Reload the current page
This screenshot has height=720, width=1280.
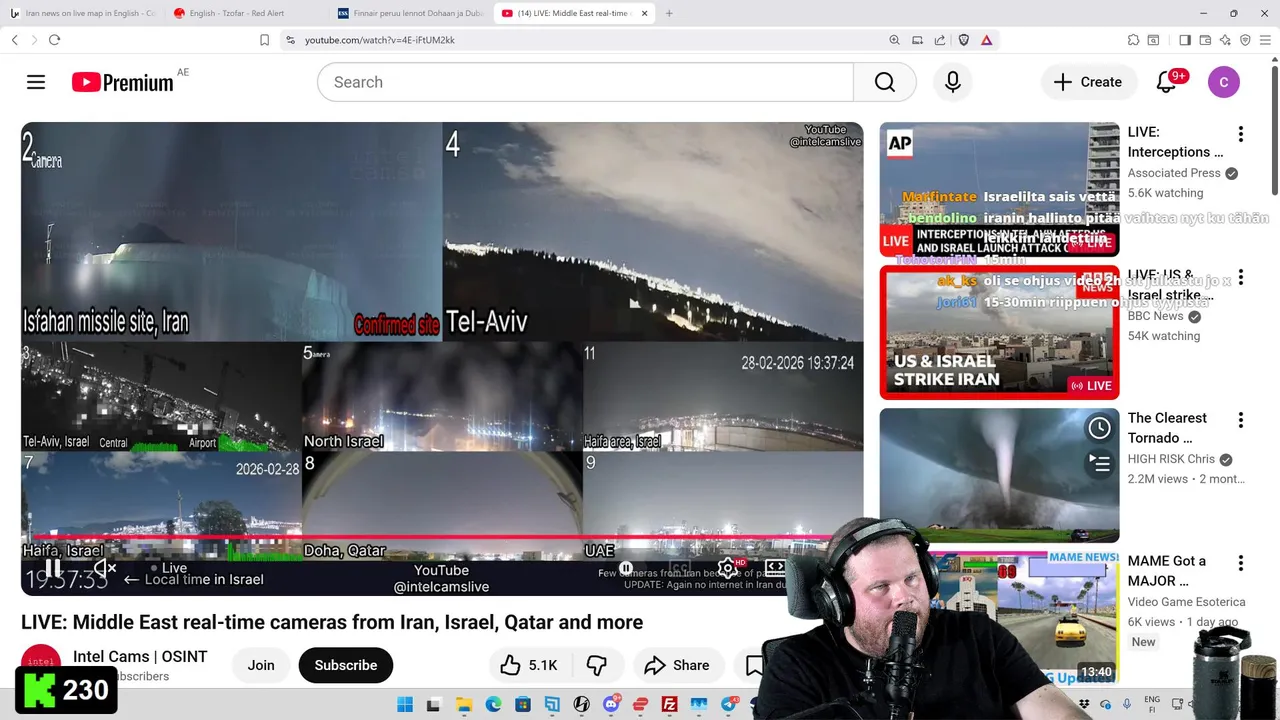coord(54,40)
